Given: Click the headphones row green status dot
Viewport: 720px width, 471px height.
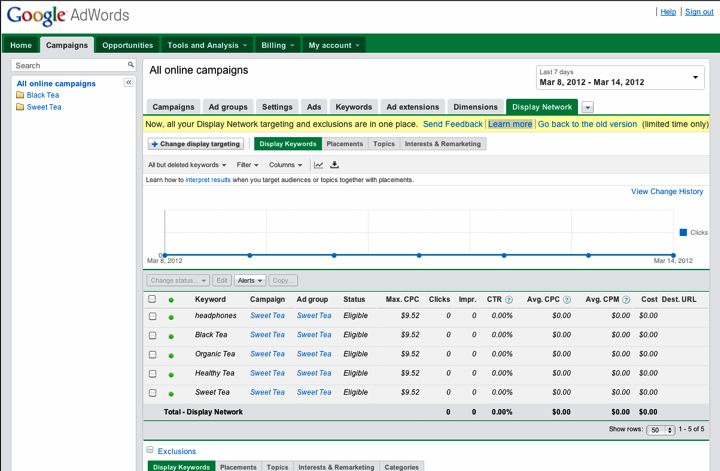Looking at the screenshot, I should pyautogui.click(x=171, y=317).
